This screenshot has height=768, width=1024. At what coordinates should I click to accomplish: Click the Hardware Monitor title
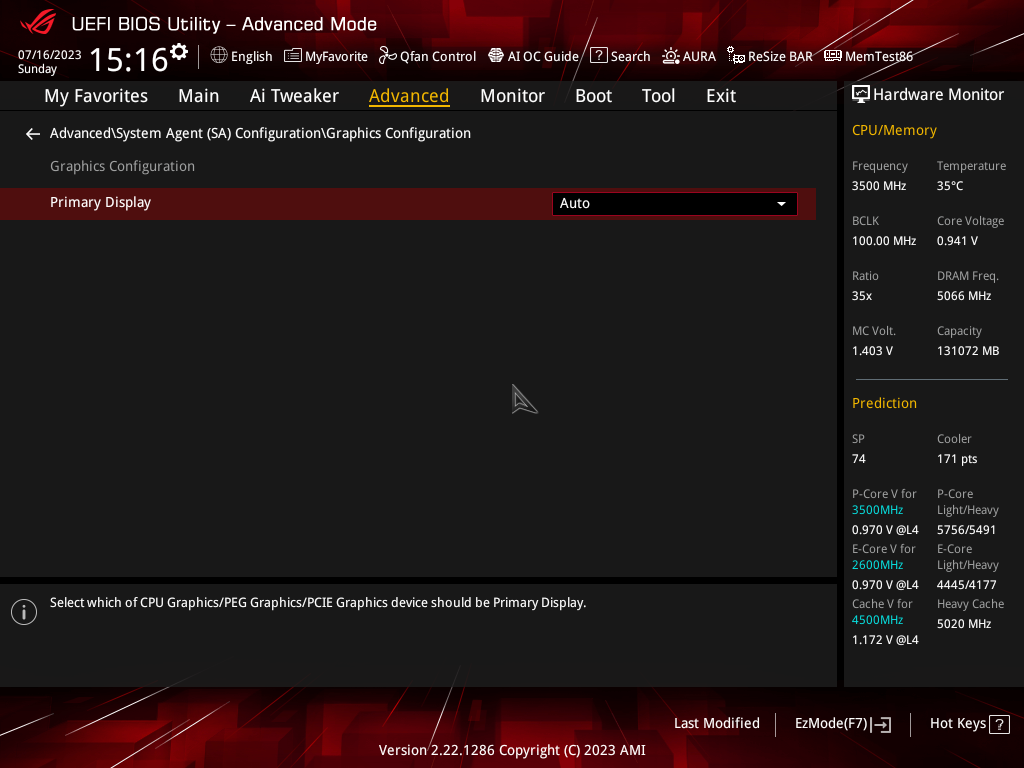(x=938, y=95)
